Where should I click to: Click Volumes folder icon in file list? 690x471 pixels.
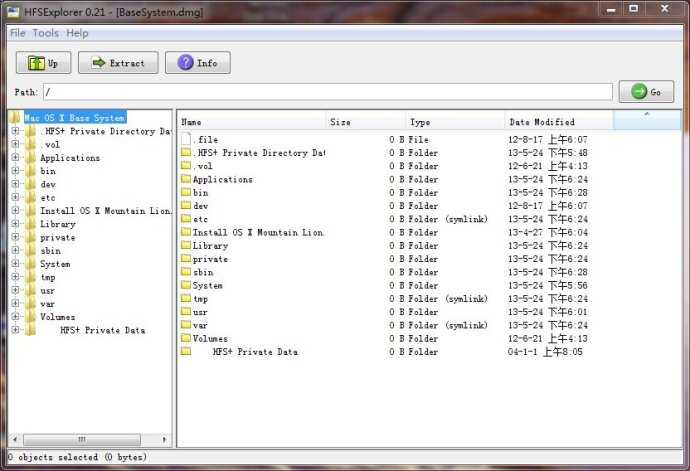186,338
